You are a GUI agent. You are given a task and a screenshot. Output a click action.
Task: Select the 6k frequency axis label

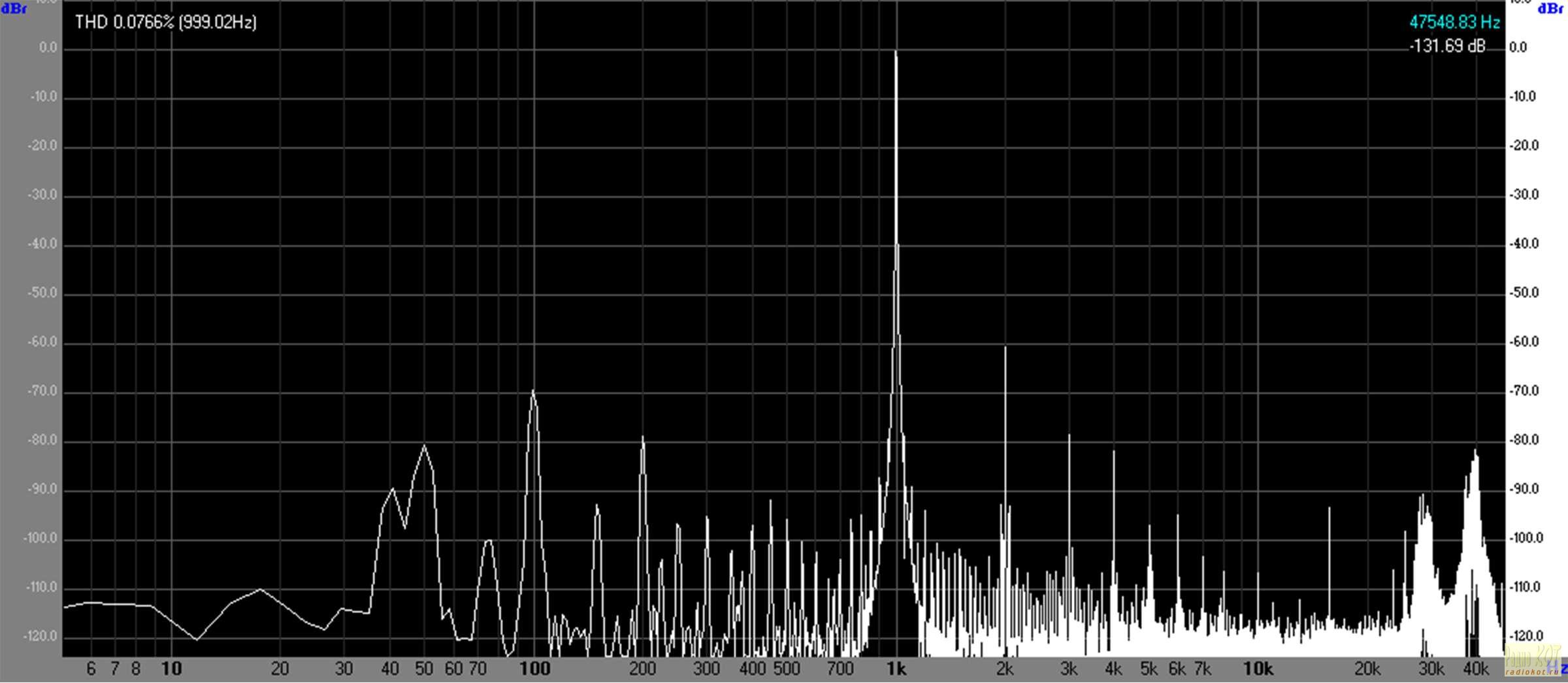click(x=1177, y=669)
